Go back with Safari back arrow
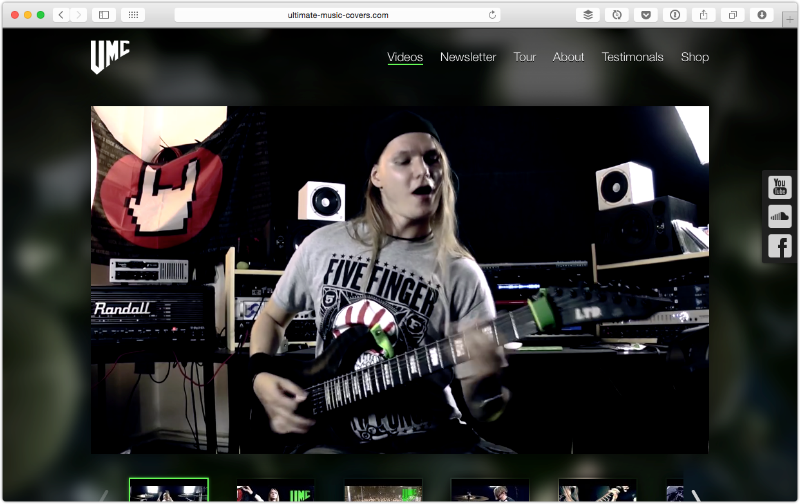The height and width of the screenshot is (504, 800). (x=61, y=15)
